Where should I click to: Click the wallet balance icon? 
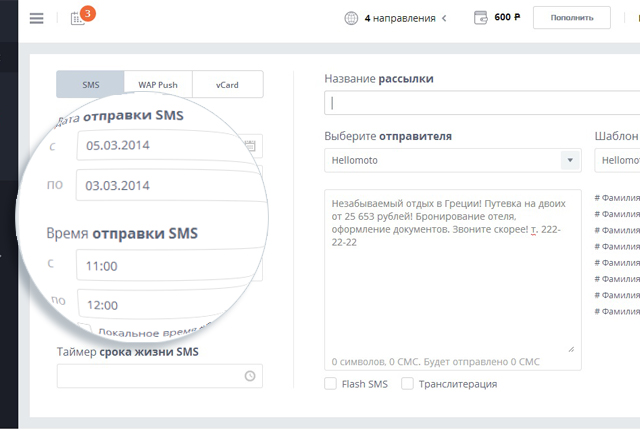click(x=480, y=18)
